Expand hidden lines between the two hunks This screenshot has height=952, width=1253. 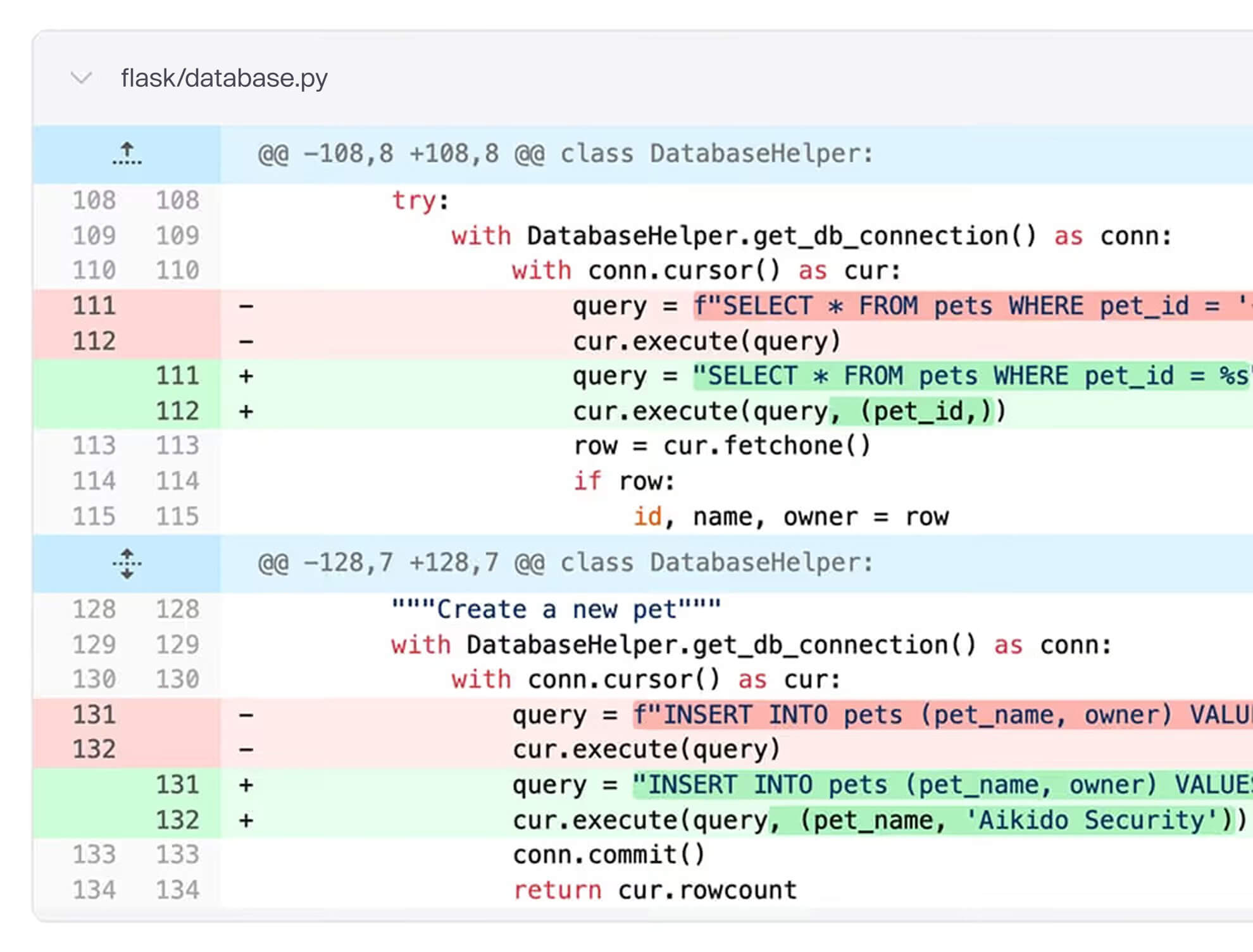click(127, 563)
